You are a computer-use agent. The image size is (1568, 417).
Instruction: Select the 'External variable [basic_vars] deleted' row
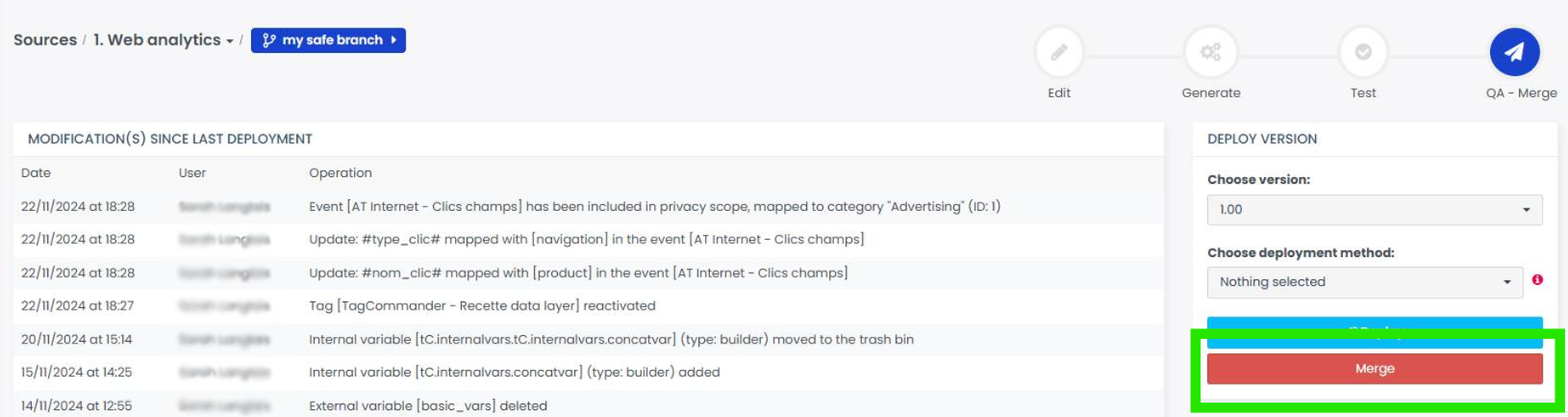coord(428,406)
